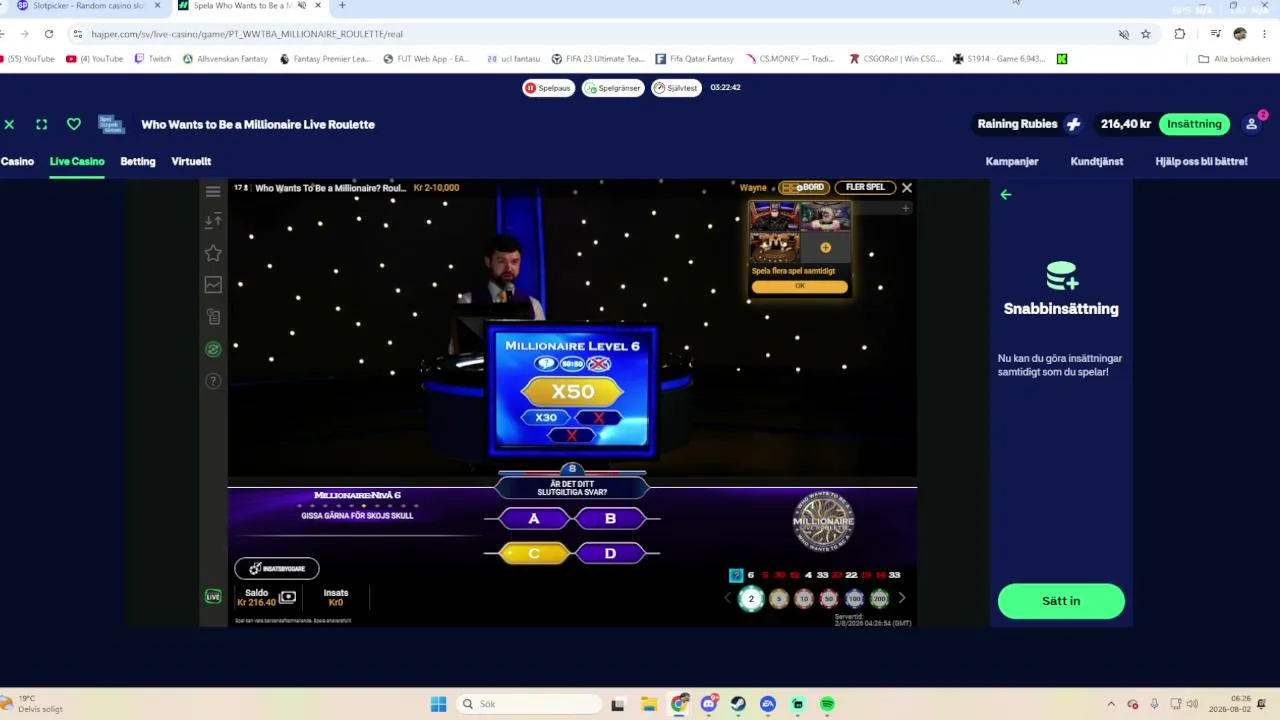The width and height of the screenshot is (1280, 720).
Task: Open File Explorer from the taskbar
Action: [x=648, y=704]
